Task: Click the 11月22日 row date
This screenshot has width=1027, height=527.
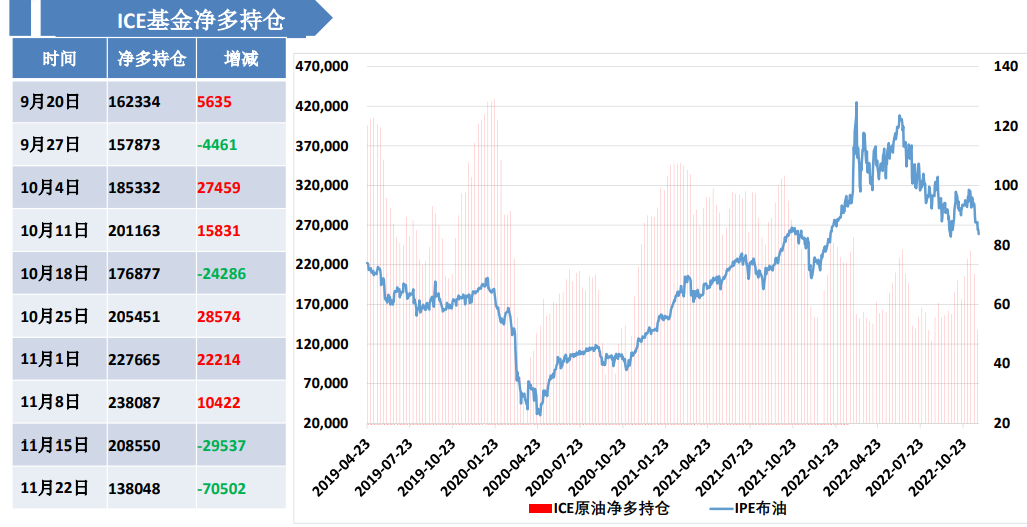Action: (54, 488)
